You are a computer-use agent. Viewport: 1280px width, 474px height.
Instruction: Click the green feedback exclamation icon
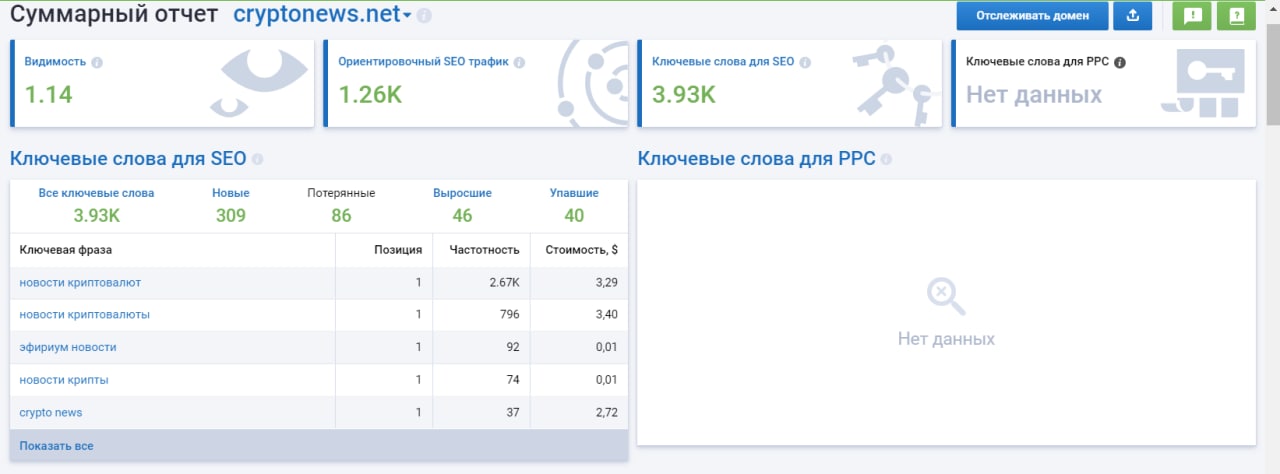1191,15
